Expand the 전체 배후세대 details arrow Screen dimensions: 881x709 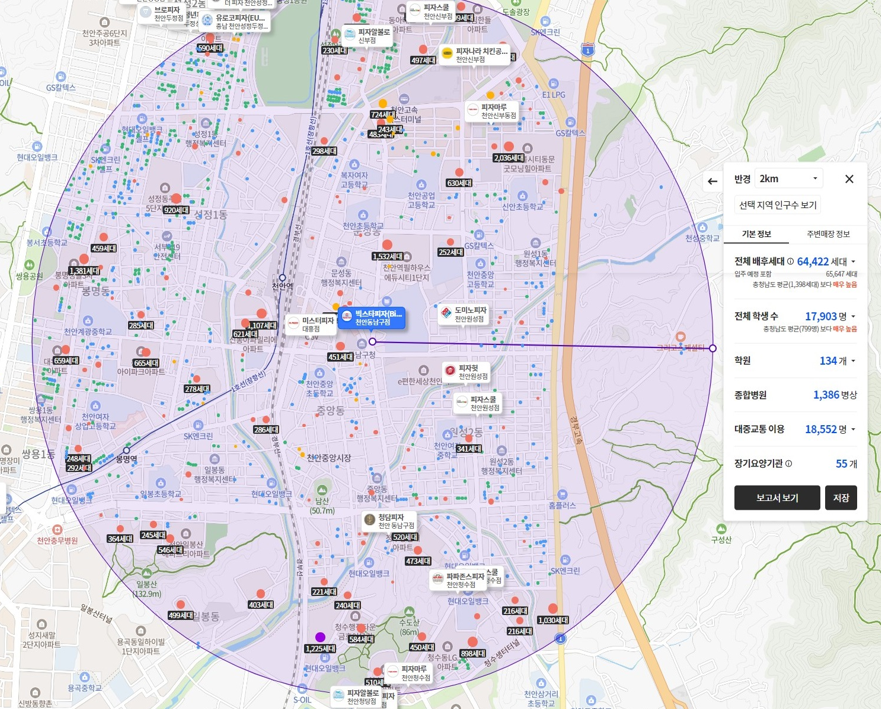pos(853,262)
